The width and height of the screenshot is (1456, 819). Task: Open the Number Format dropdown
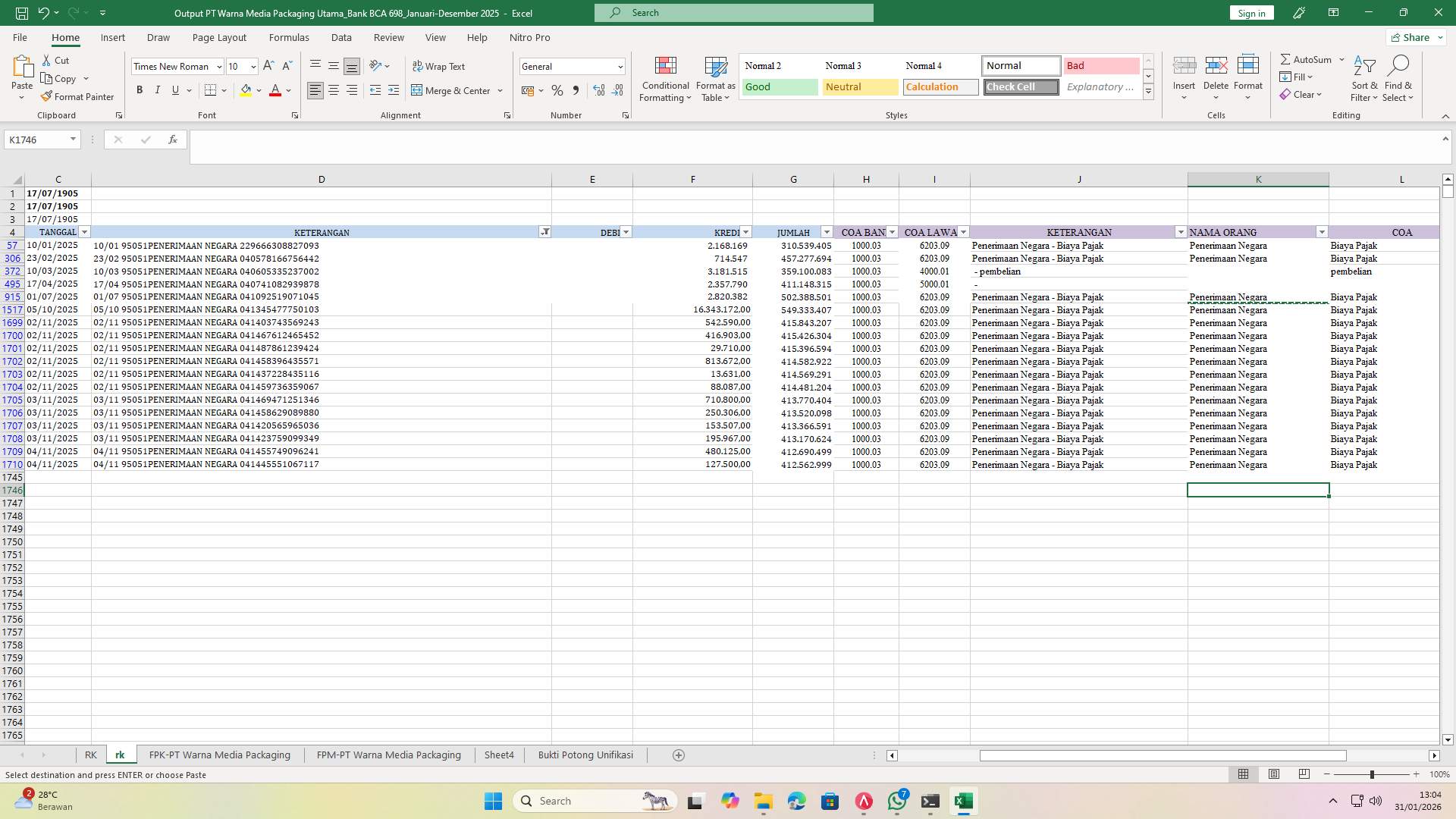[x=571, y=66]
